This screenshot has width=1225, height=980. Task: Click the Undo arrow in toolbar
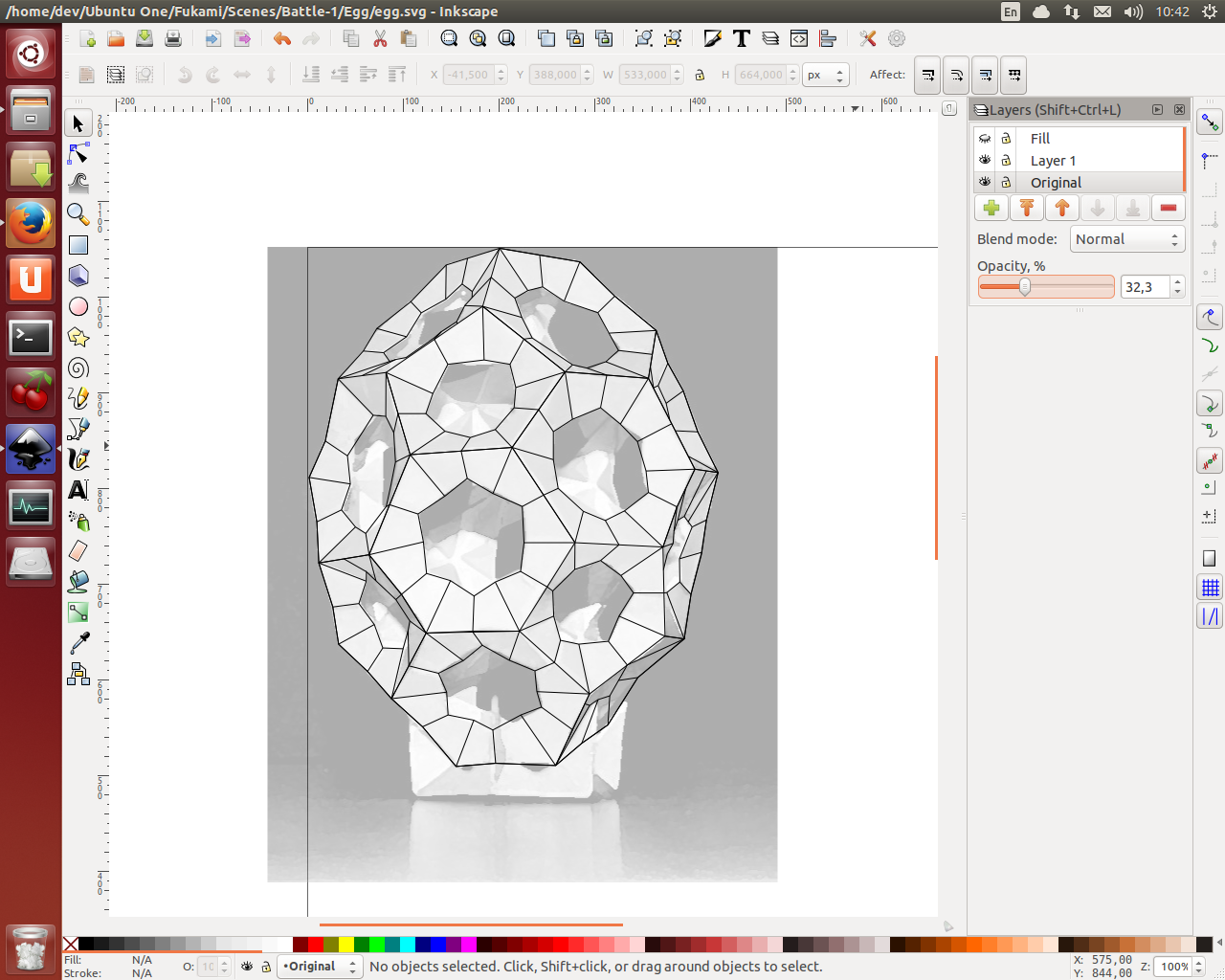click(281, 38)
